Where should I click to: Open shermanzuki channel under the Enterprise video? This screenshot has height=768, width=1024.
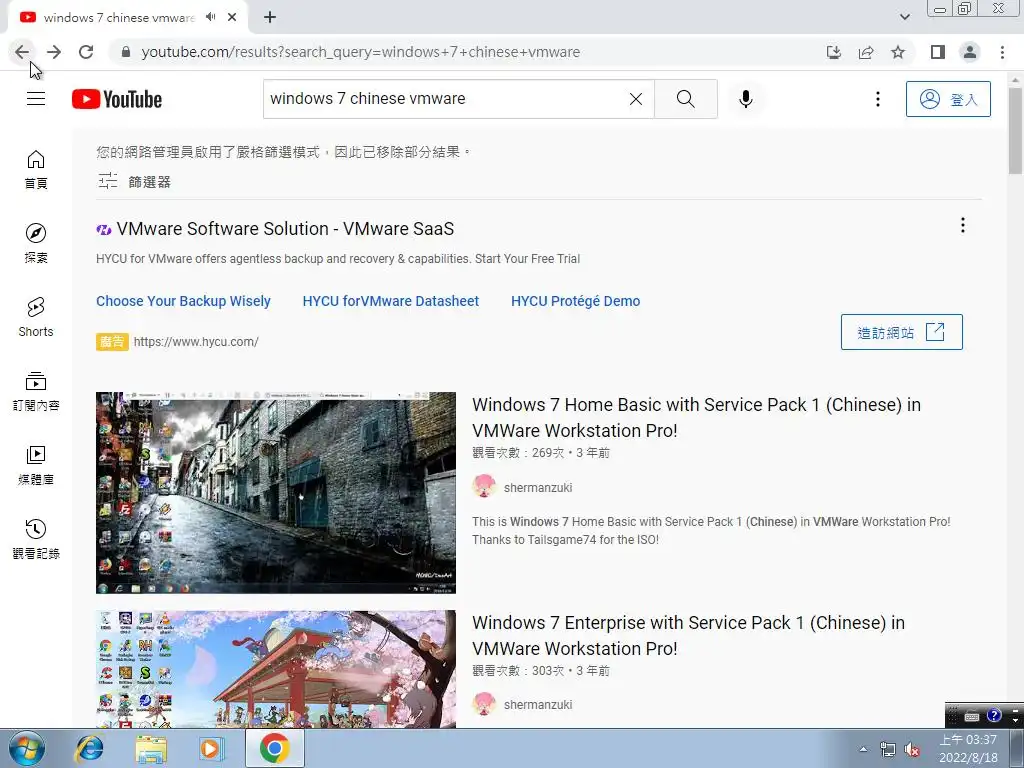click(x=538, y=705)
